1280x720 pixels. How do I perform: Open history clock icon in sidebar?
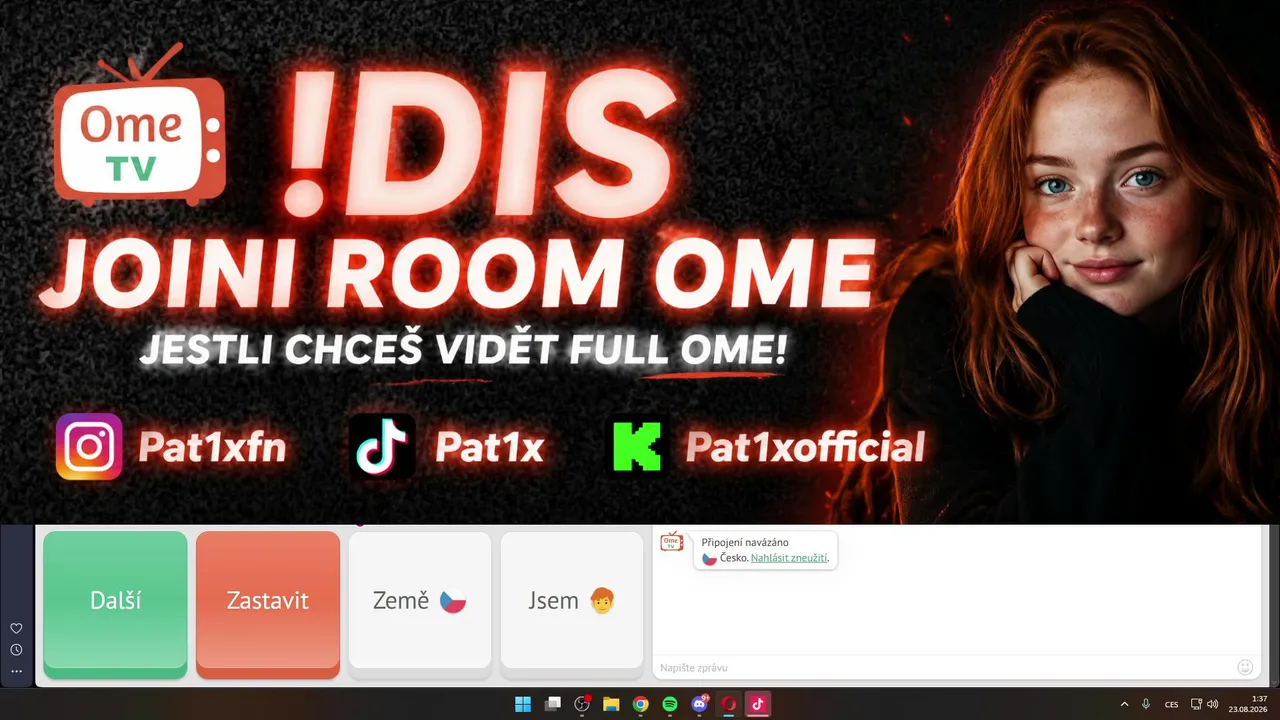point(16,650)
